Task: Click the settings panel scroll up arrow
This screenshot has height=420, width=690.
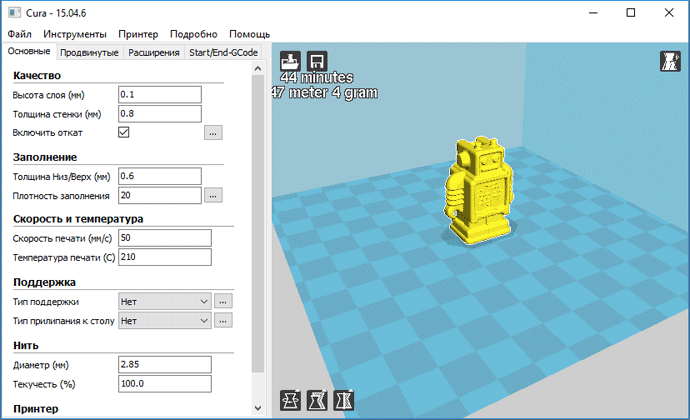Action: tap(258, 68)
